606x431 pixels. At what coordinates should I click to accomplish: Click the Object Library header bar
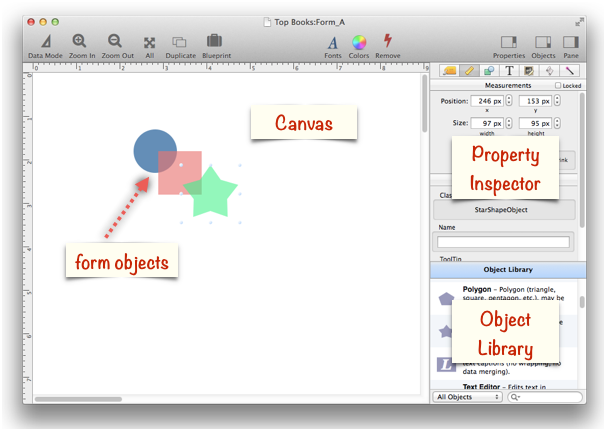(508, 270)
